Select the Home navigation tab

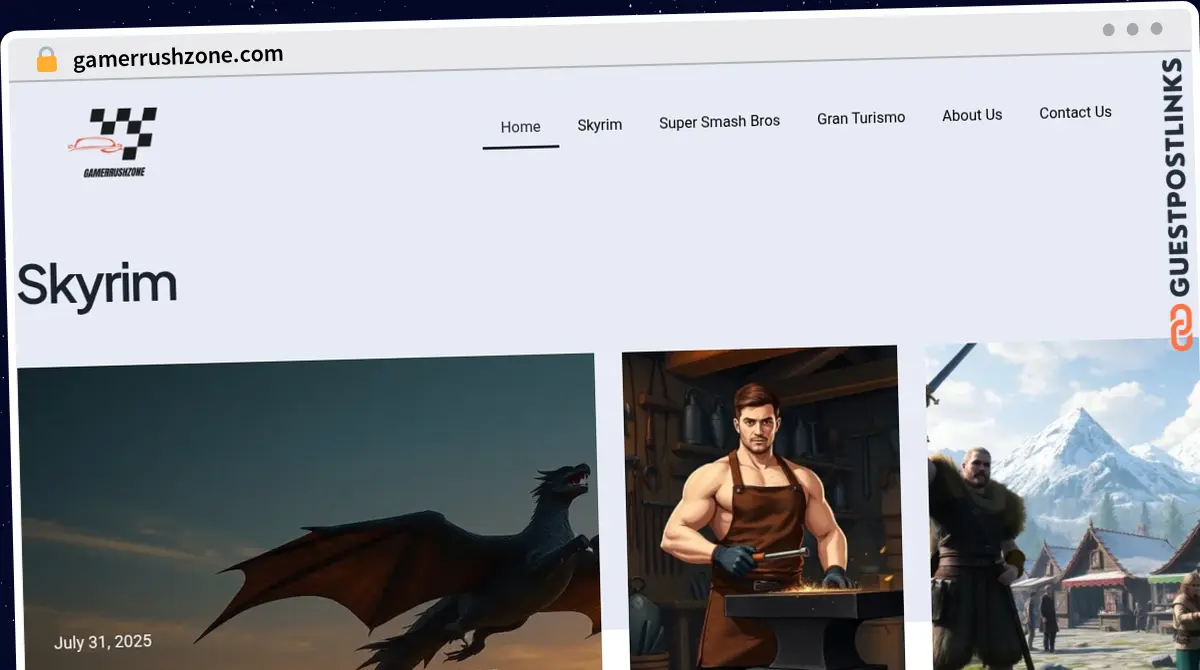[x=520, y=127]
